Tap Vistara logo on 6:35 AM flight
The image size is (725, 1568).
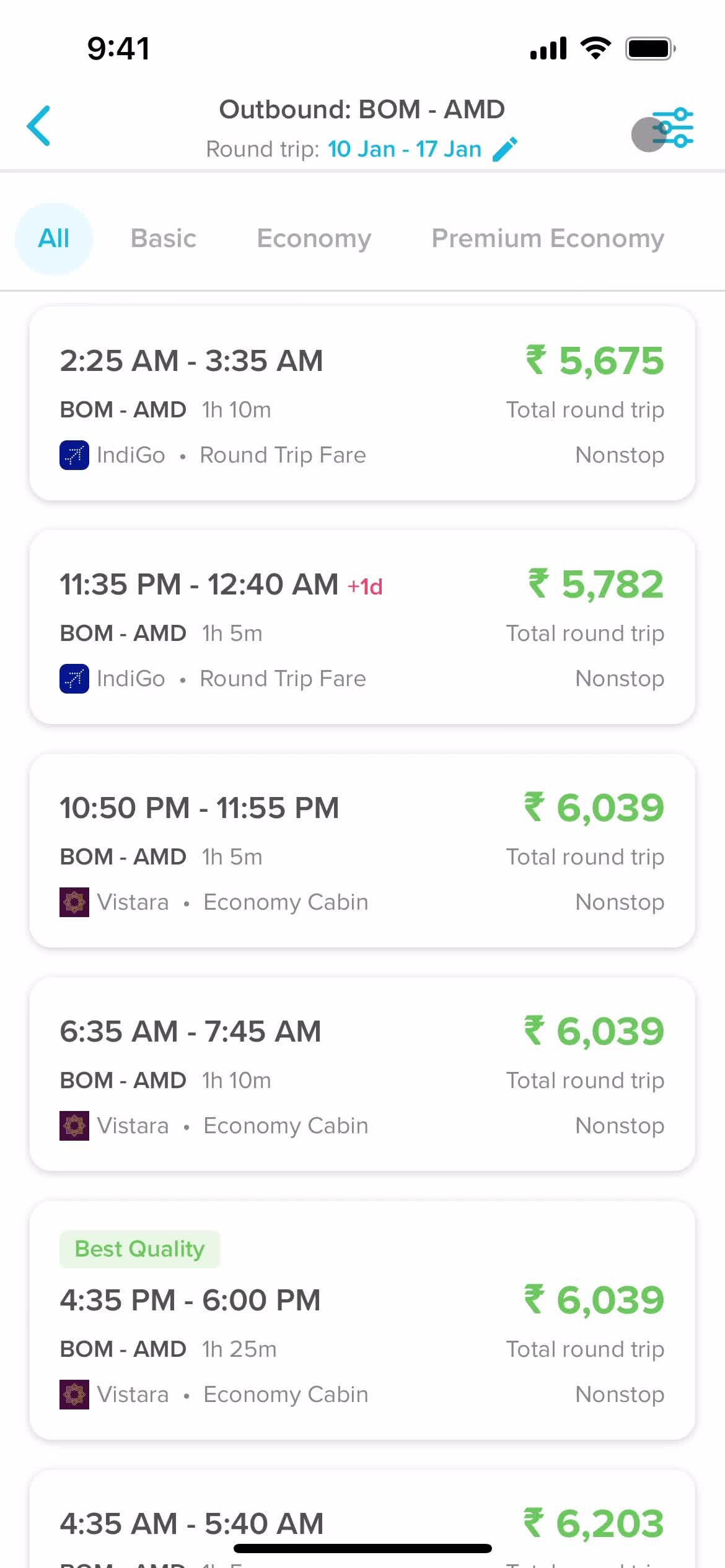tap(74, 1126)
